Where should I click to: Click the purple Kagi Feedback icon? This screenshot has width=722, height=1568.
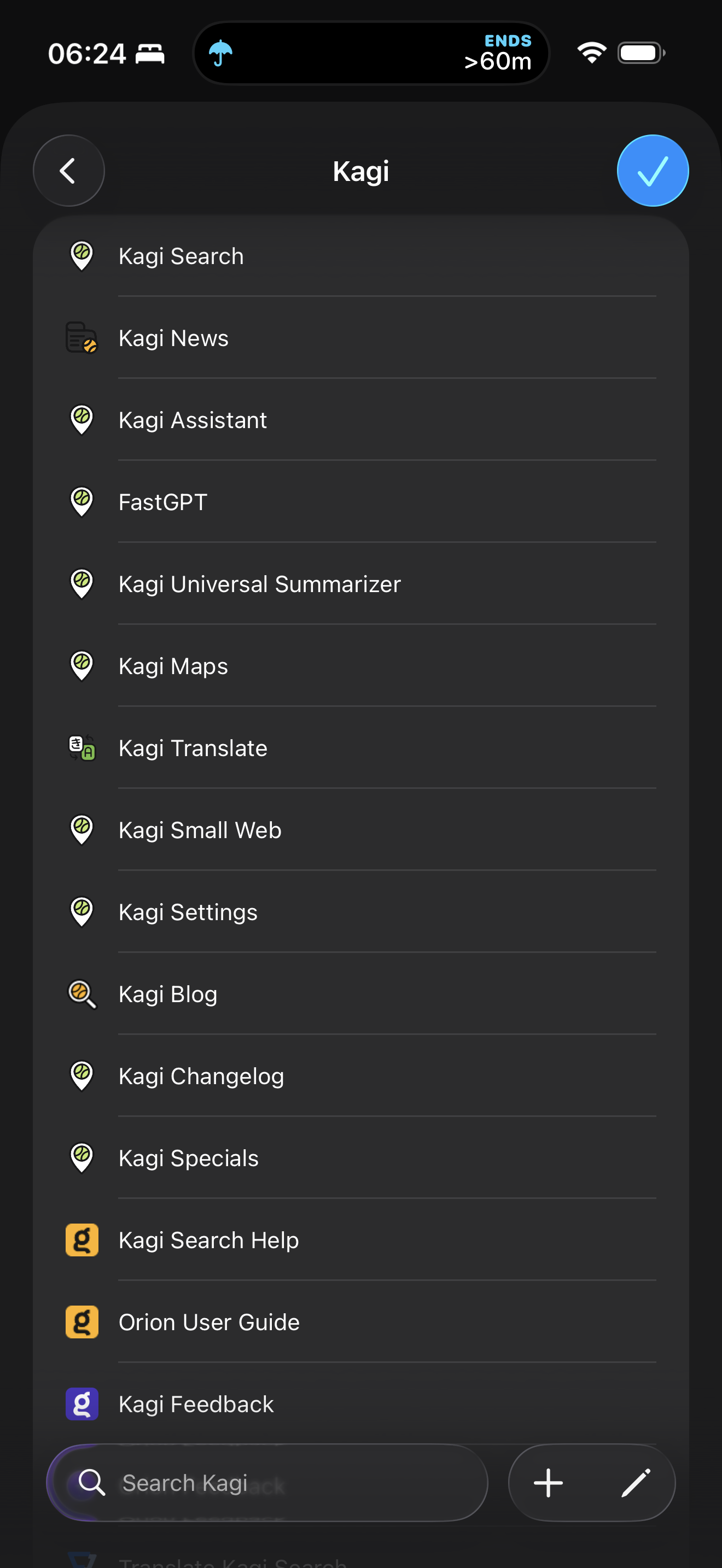coord(81,1405)
